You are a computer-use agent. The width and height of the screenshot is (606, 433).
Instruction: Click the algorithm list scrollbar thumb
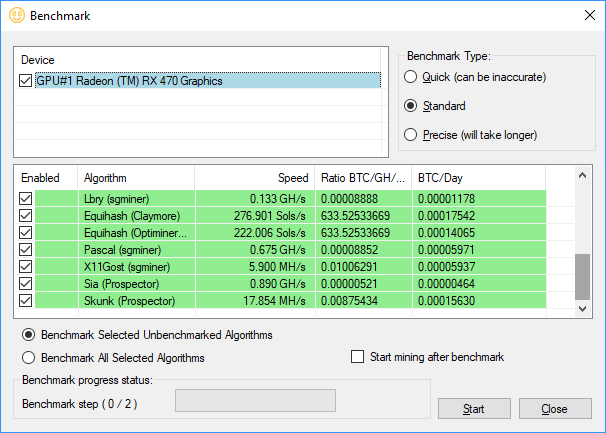(582, 277)
